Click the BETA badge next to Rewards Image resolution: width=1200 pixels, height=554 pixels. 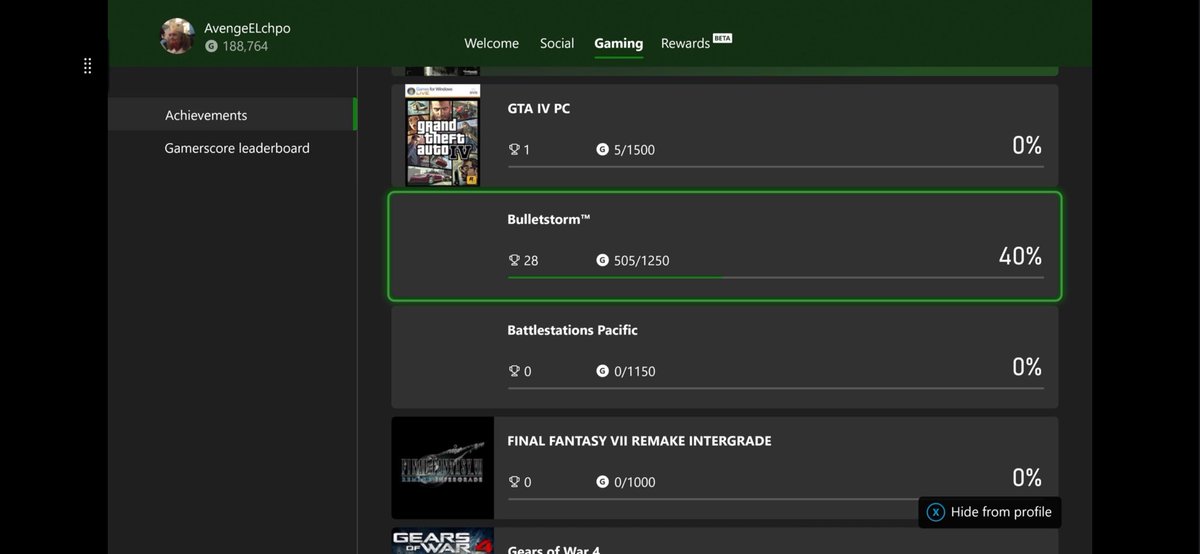pos(722,38)
